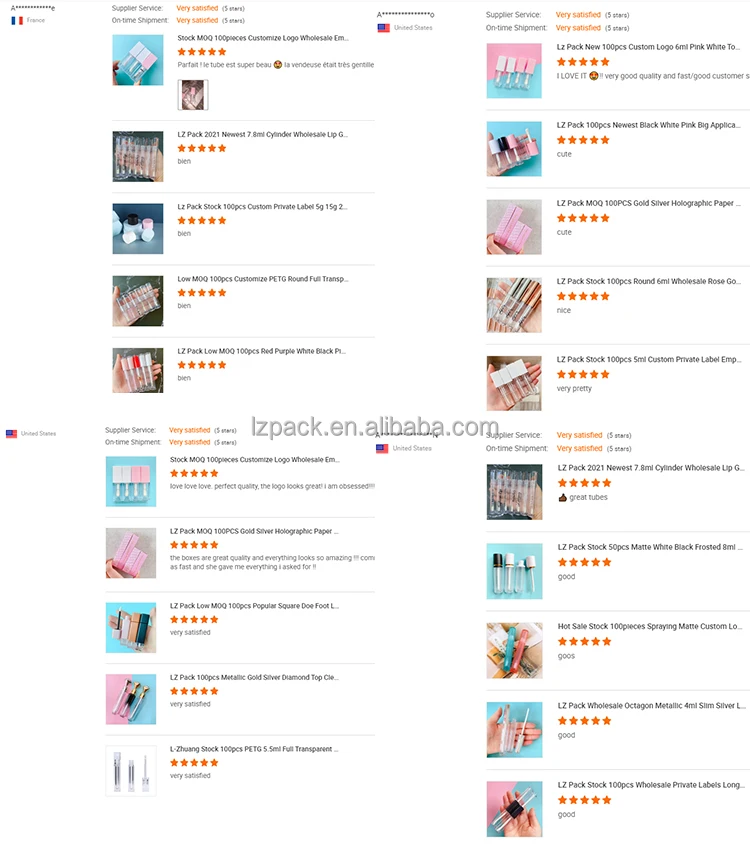Open 'LZ Pack 2021 Newest 7.8ml Cylinder' product link under France reviewer
The width and height of the screenshot is (750, 856).
[x=263, y=134]
